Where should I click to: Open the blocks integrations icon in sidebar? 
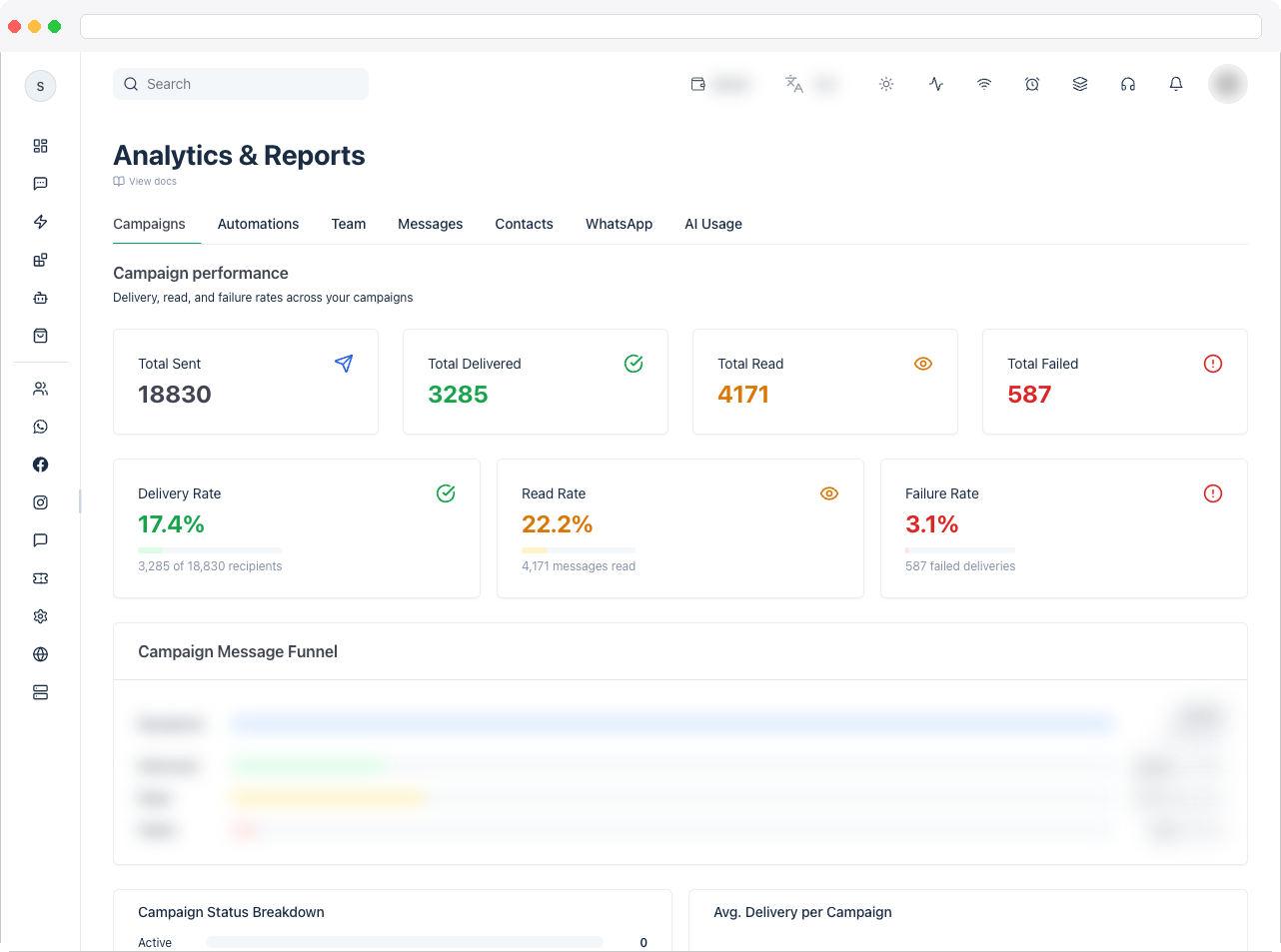click(40, 260)
